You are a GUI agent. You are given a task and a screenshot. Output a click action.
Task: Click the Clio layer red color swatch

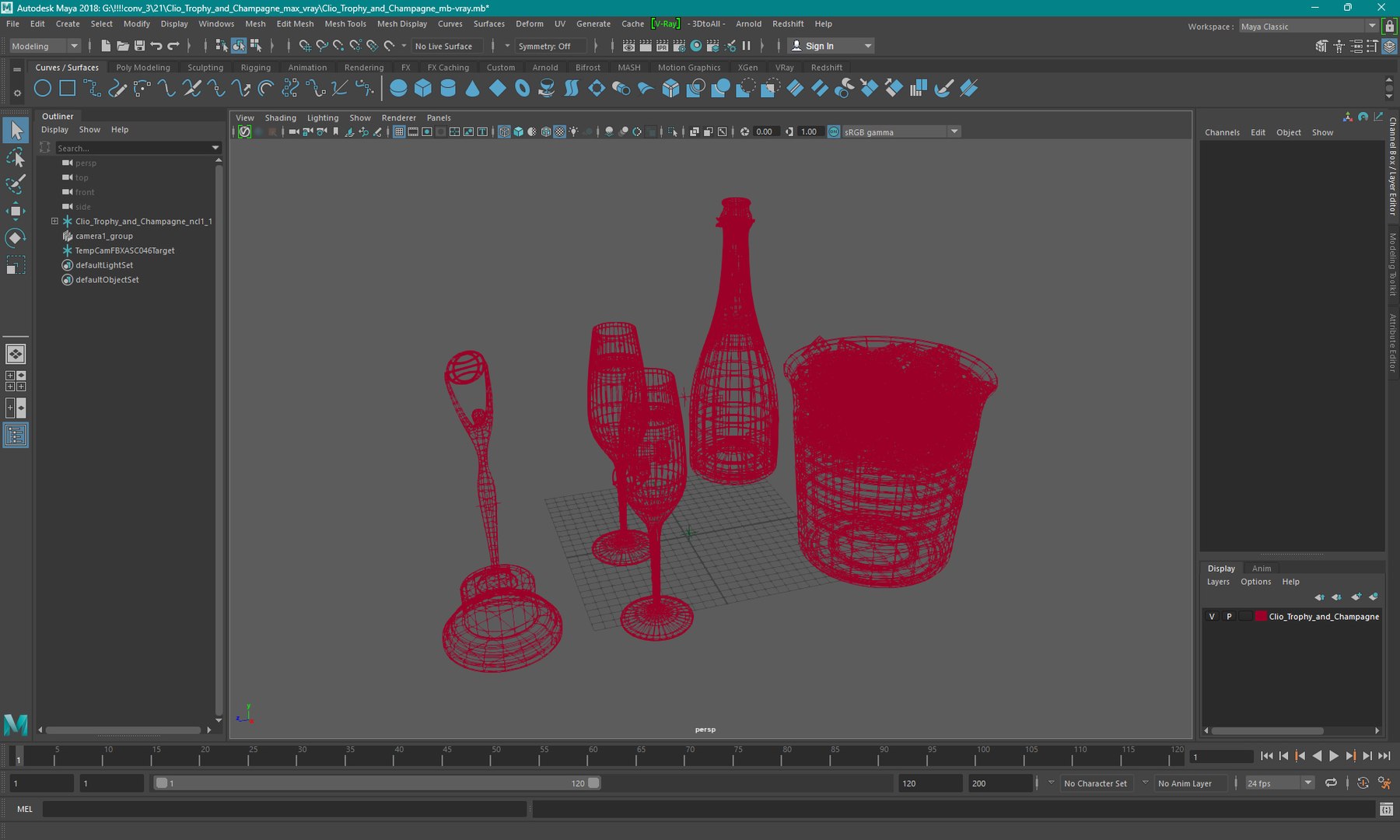pos(1261,617)
